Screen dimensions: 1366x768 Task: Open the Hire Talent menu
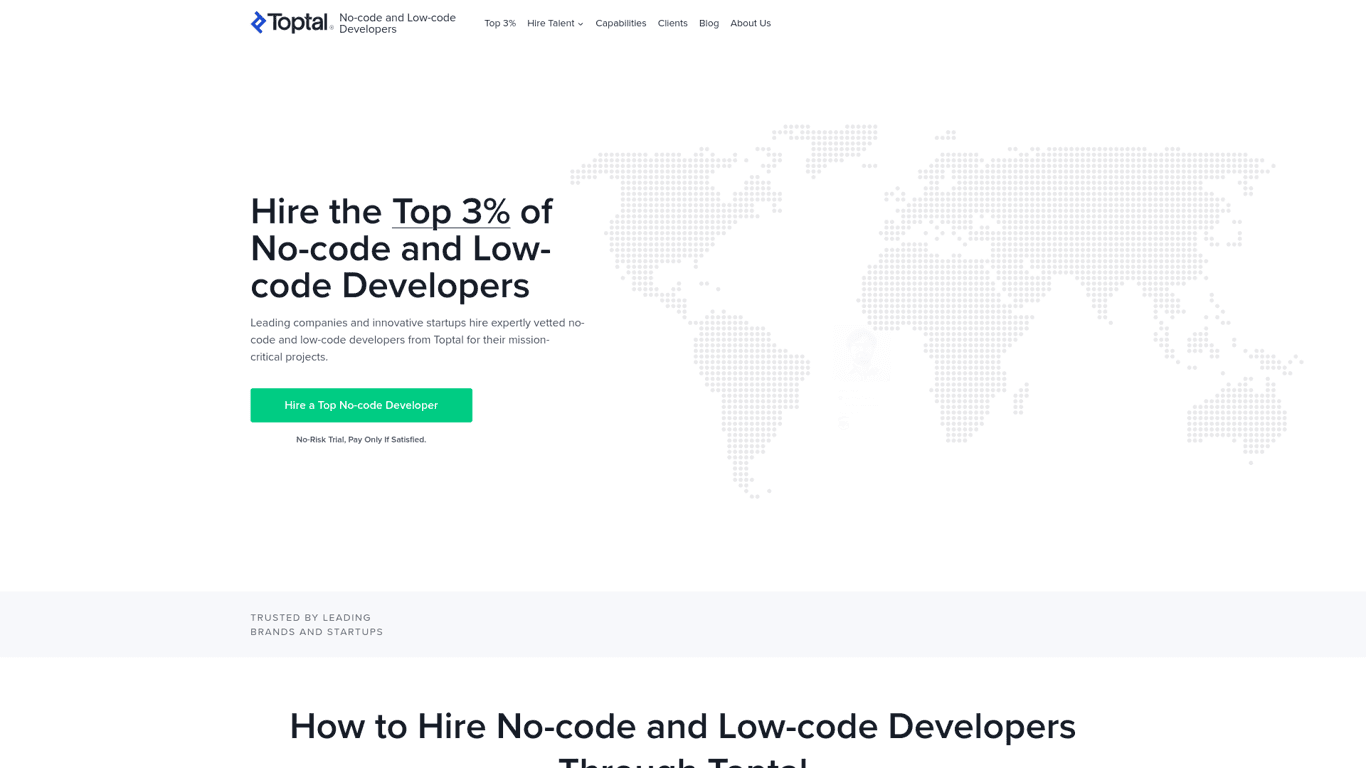pyautogui.click(x=551, y=23)
